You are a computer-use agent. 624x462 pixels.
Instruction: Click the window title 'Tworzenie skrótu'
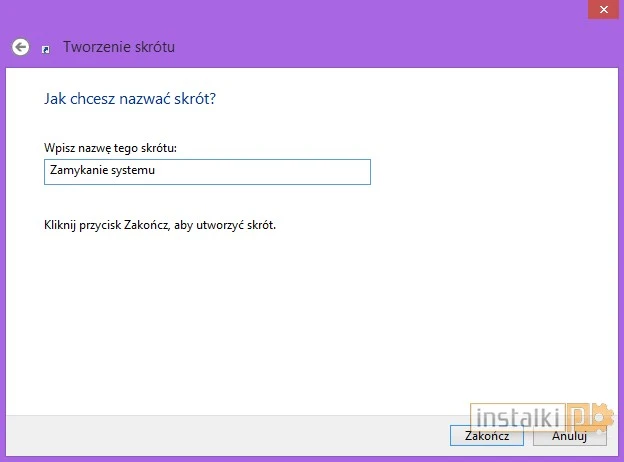(x=119, y=47)
